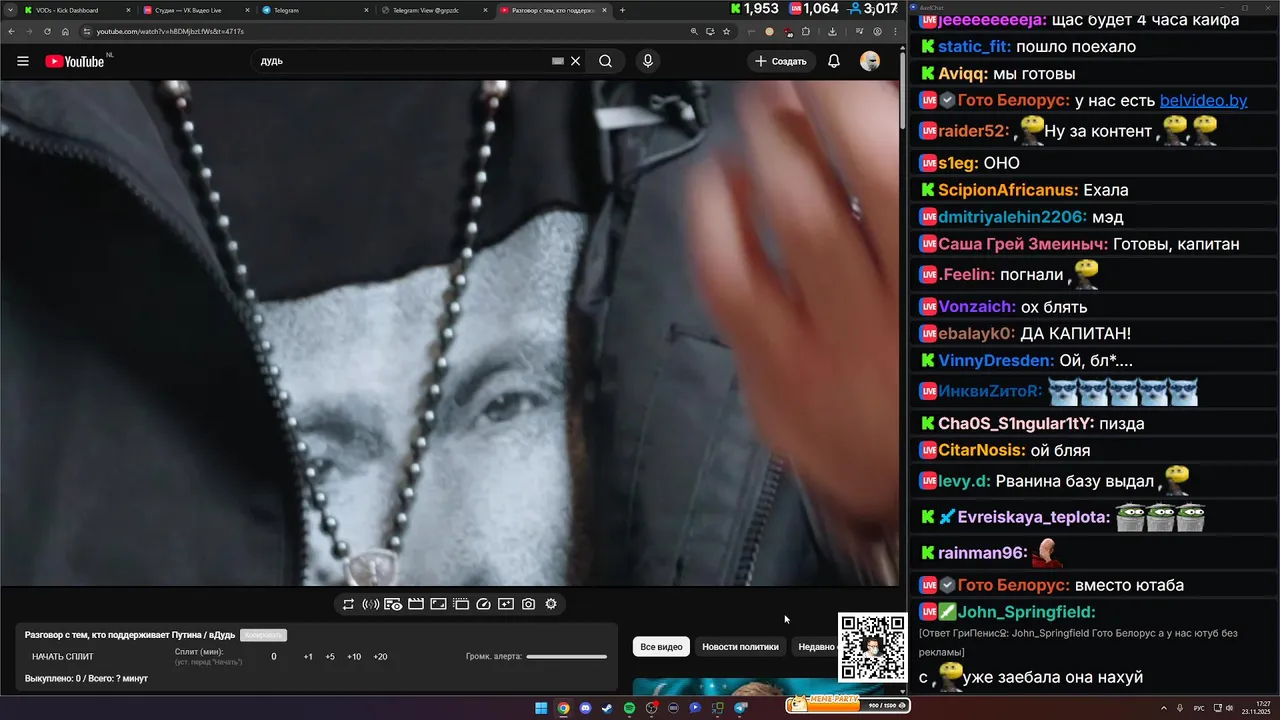Click the split minutes value 0

[274, 657]
